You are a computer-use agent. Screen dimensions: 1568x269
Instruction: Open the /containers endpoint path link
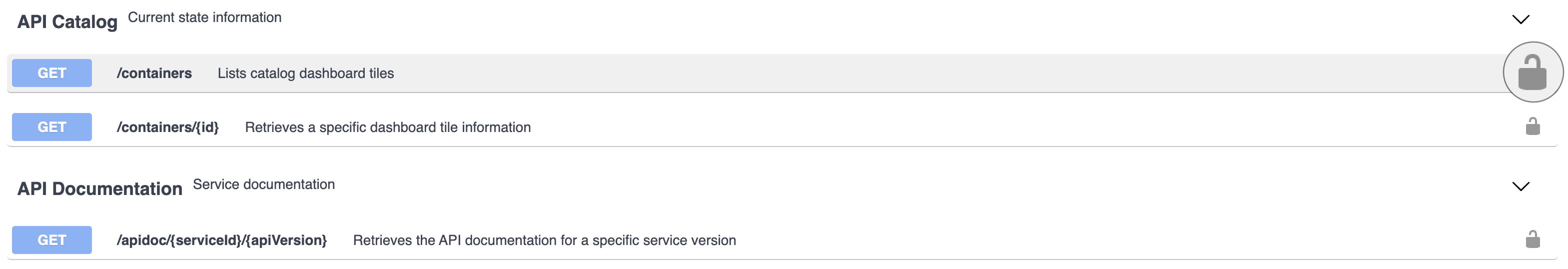[154, 73]
